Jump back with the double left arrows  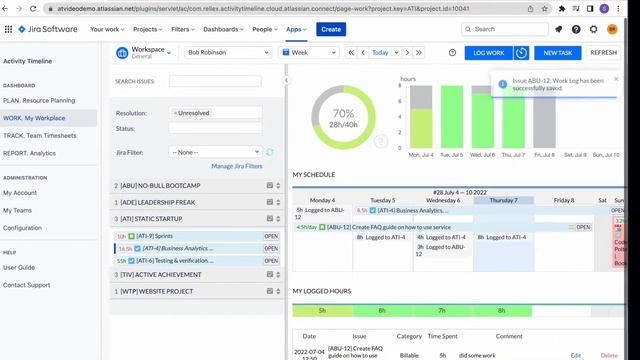[x=351, y=53]
